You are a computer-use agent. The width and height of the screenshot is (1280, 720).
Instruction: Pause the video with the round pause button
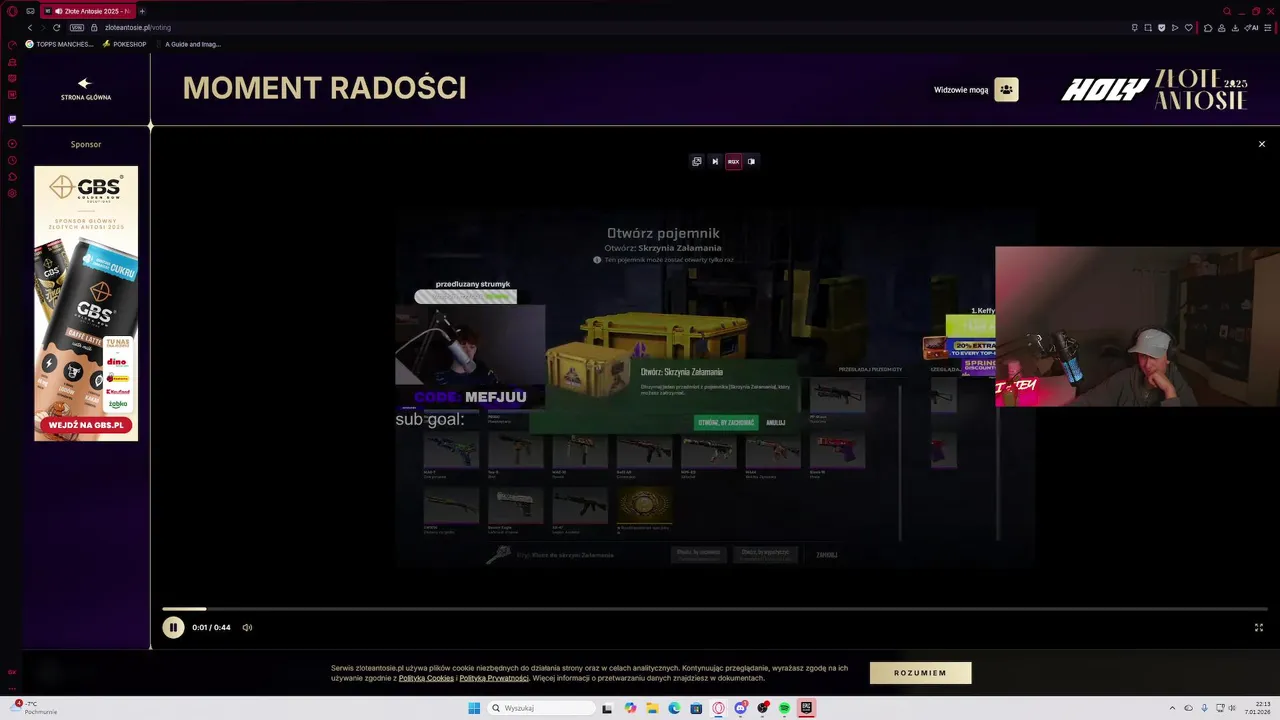(173, 627)
